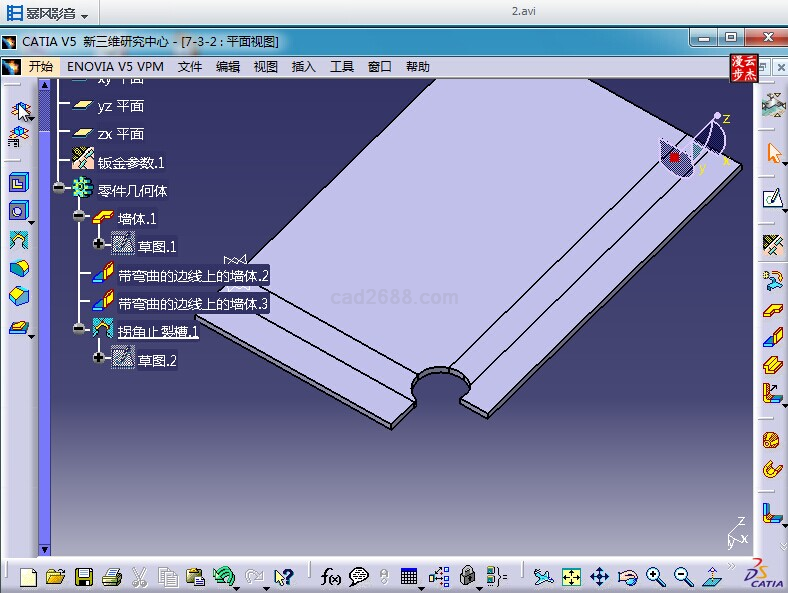Select 拐角止裂槽.1 in the tree
Viewport: 788px width, 593px height.
(158, 331)
